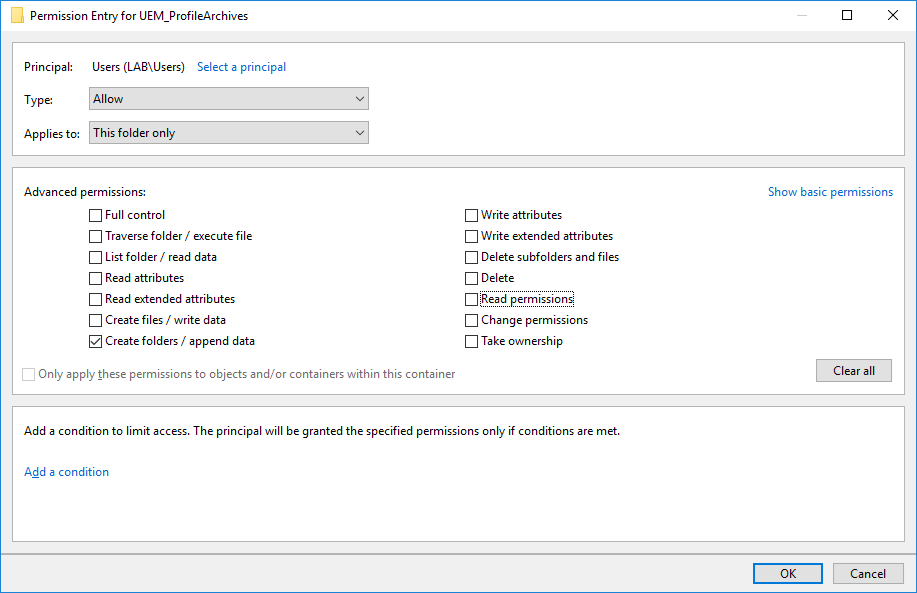Cancel the permission entry dialog

pos(868,574)
